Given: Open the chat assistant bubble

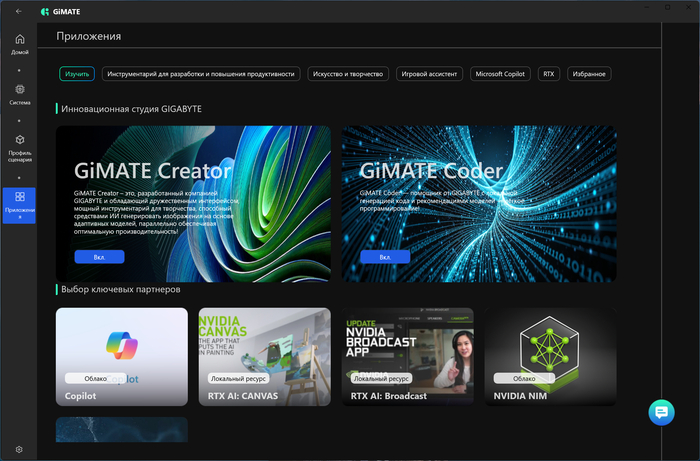Looking at the screenshot, I should [661, 412].
